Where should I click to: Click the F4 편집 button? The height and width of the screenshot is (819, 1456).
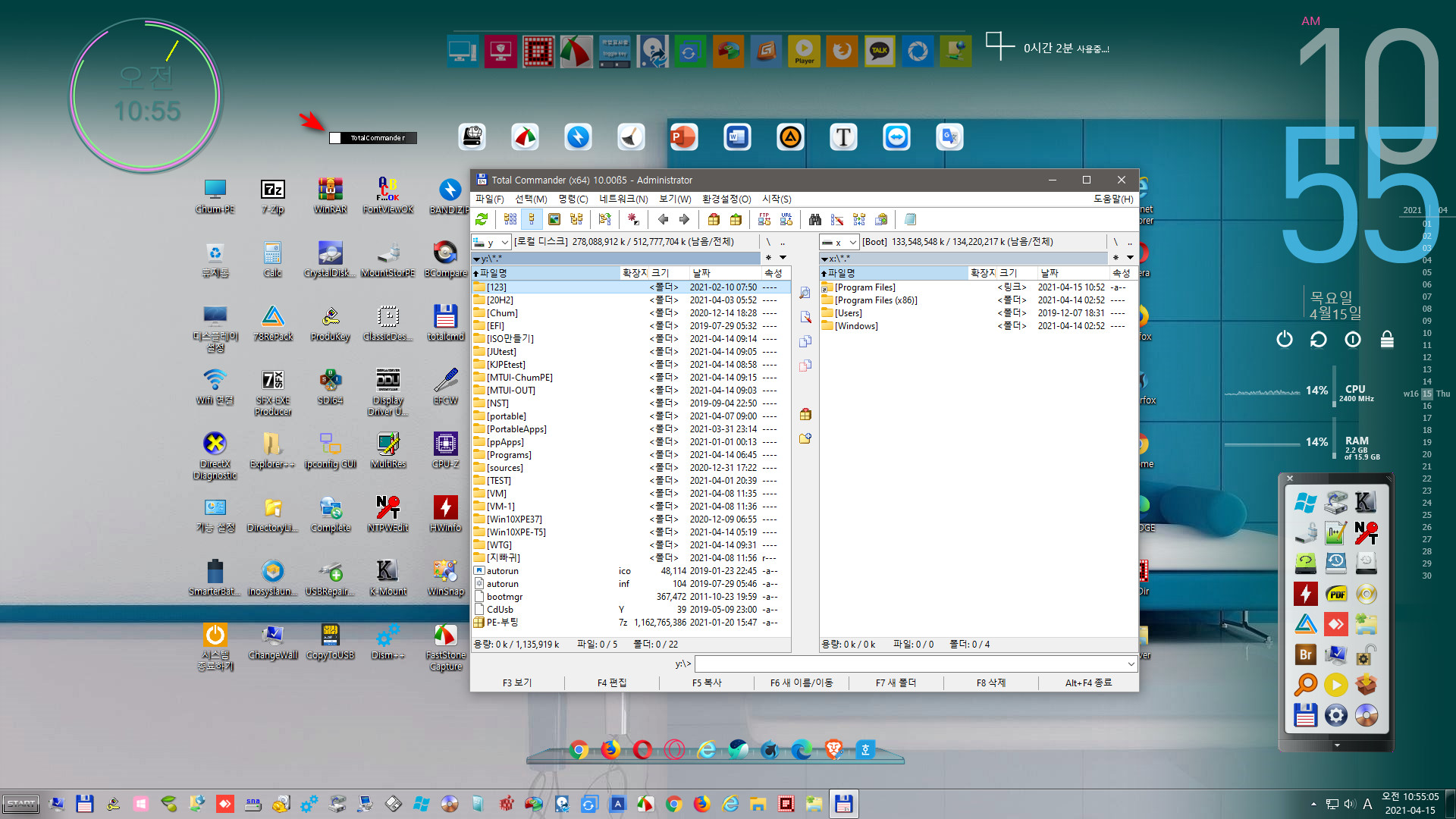[612, 682]
